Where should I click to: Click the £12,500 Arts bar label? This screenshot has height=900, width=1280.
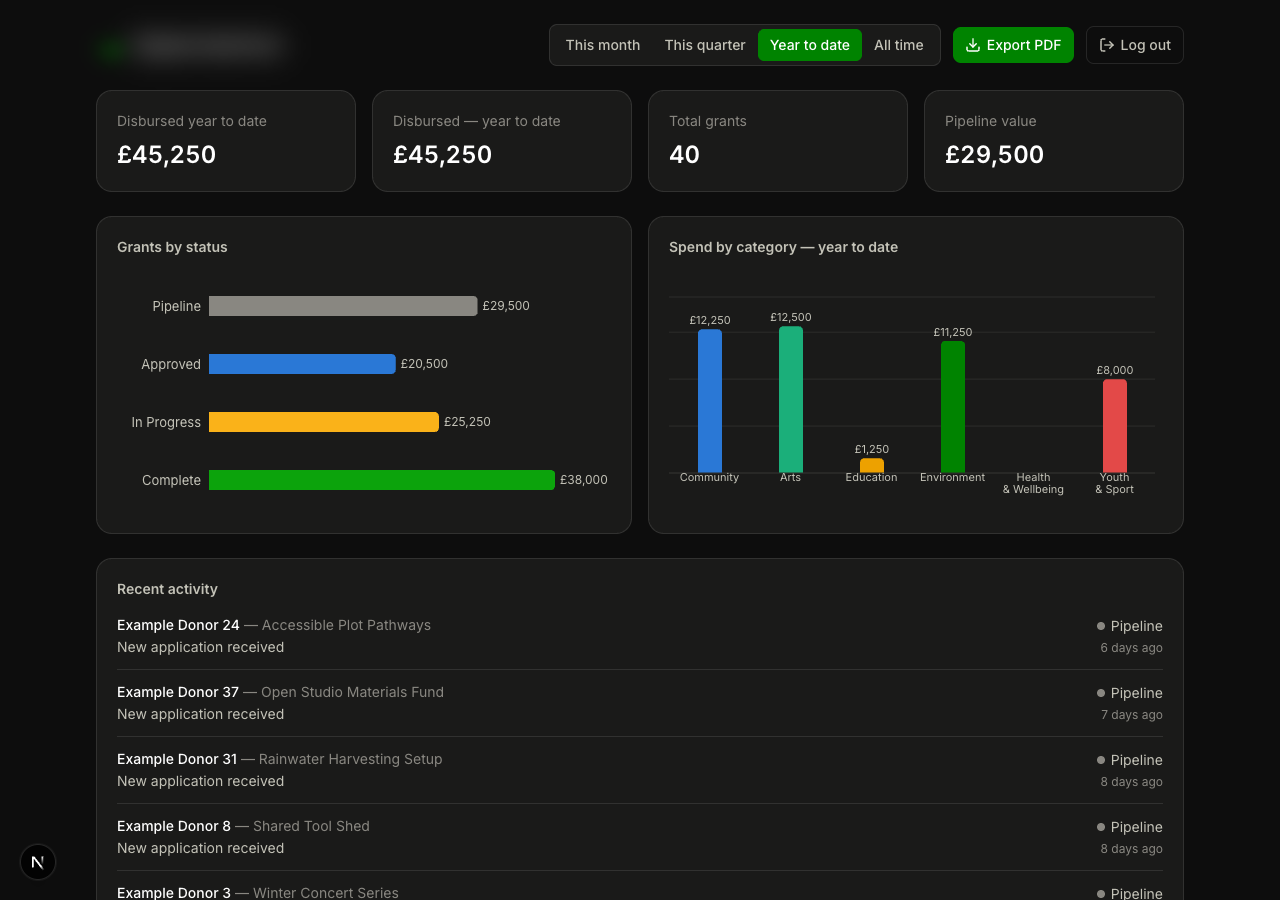coord(791,317)
